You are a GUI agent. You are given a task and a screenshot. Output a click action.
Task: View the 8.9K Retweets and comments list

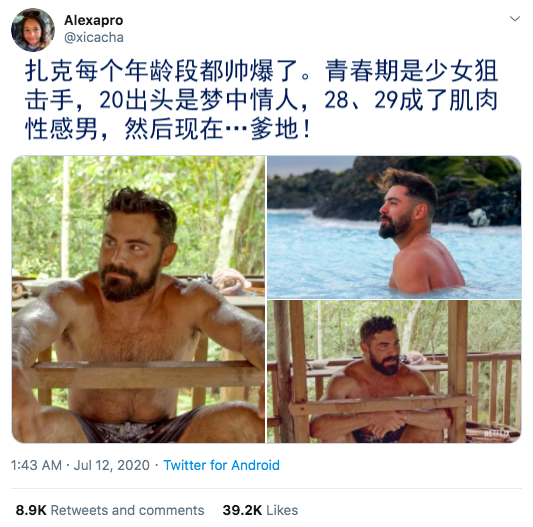tap(110, 510)
